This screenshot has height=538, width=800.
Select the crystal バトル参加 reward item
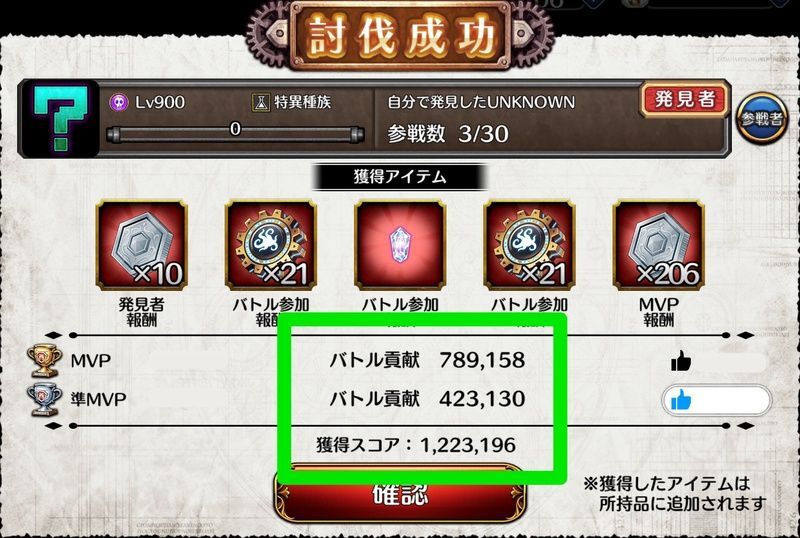click(x=400, y=246)
